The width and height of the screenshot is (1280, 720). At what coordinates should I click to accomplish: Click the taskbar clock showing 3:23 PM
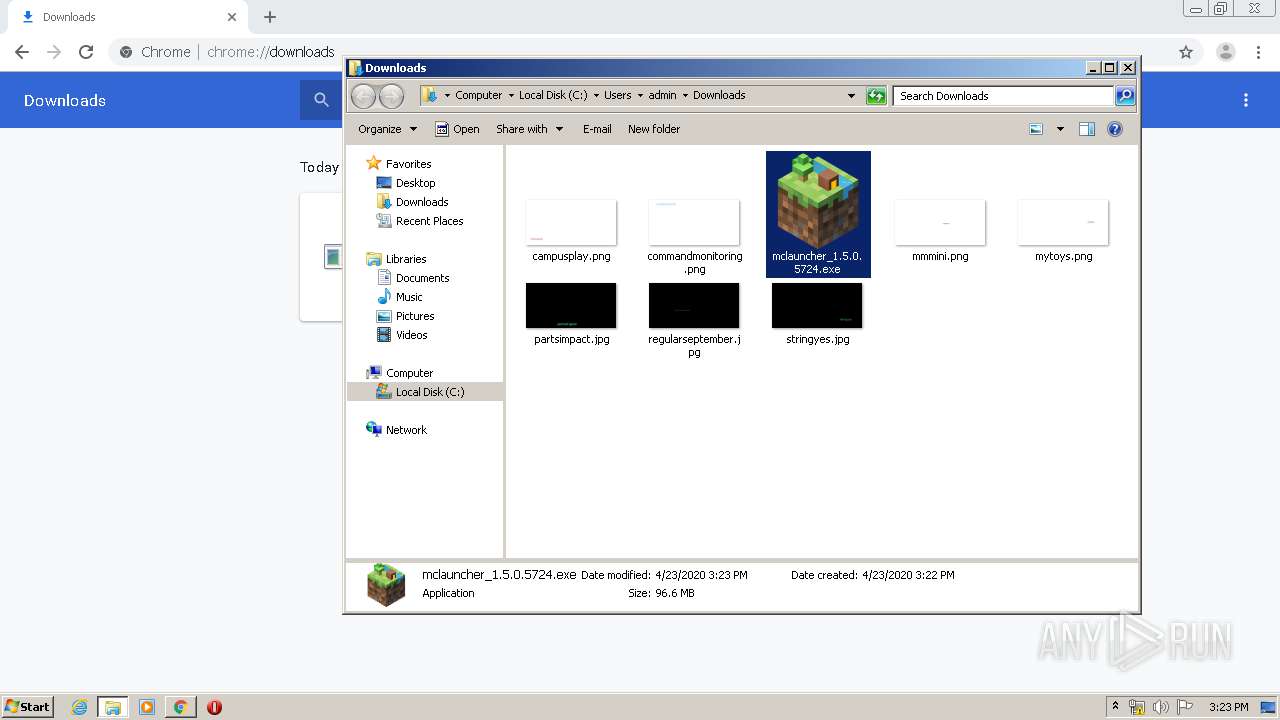pyautogui.click(x=1228, y=707)
